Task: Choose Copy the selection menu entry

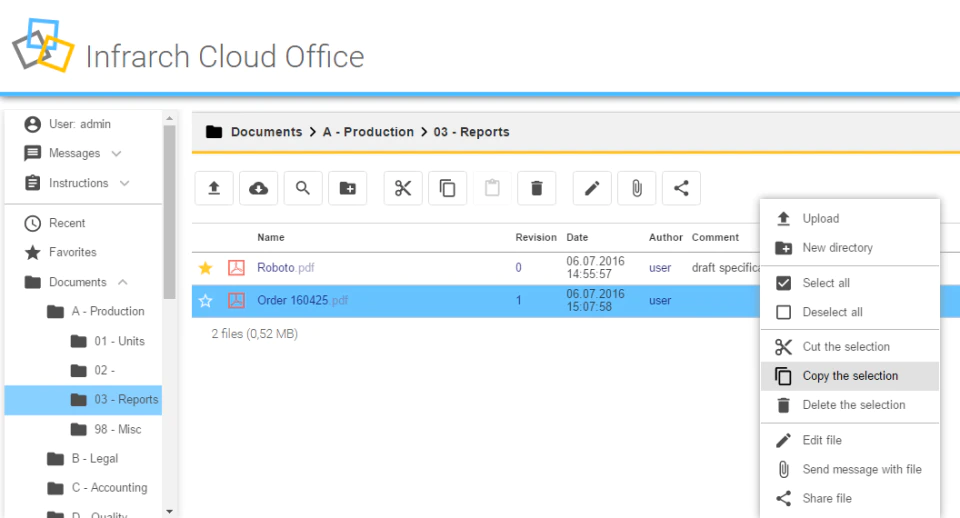Action: pyautogui.click(x=850, y=376)
